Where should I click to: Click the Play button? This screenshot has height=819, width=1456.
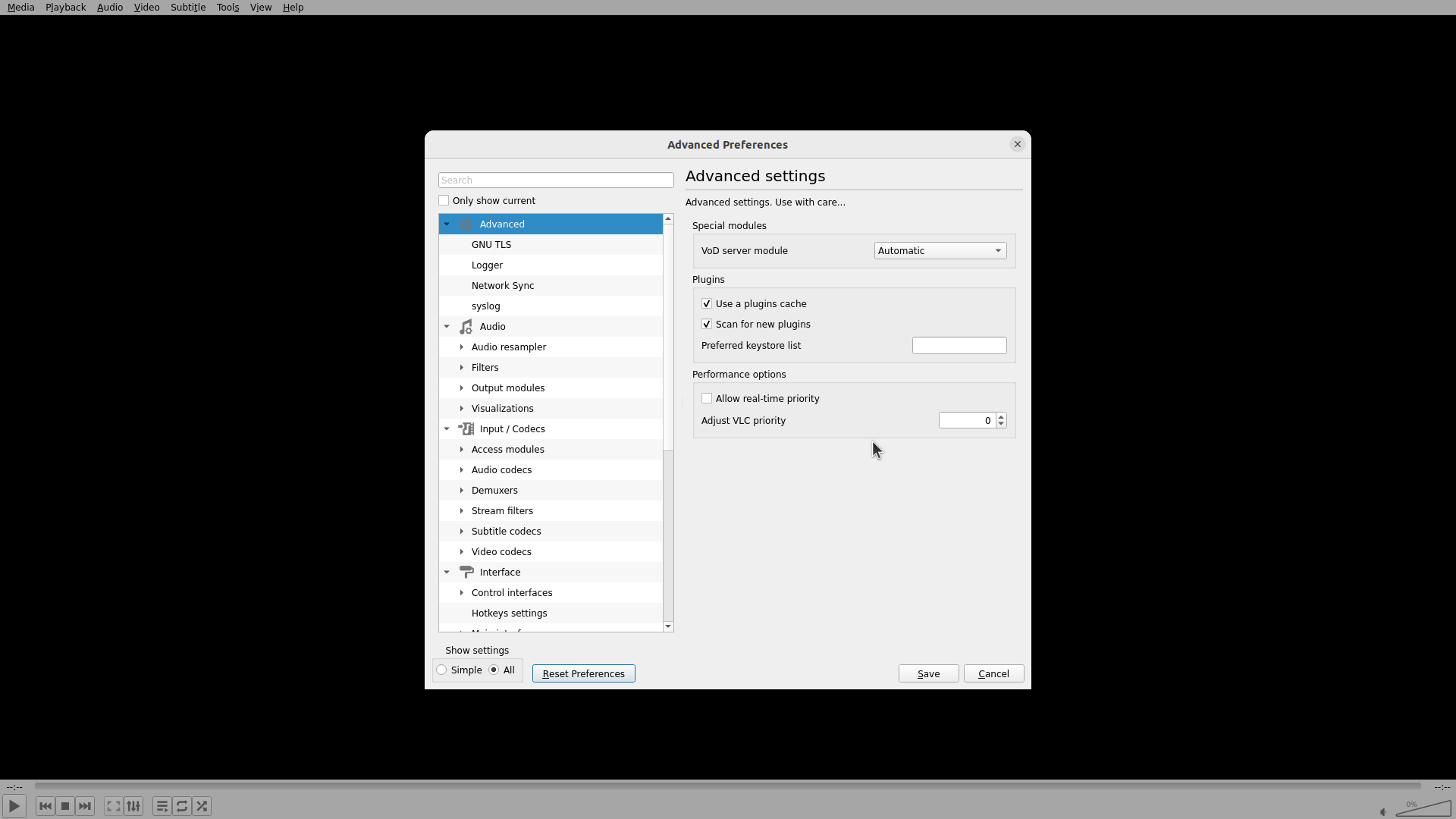tap(14, 806)
